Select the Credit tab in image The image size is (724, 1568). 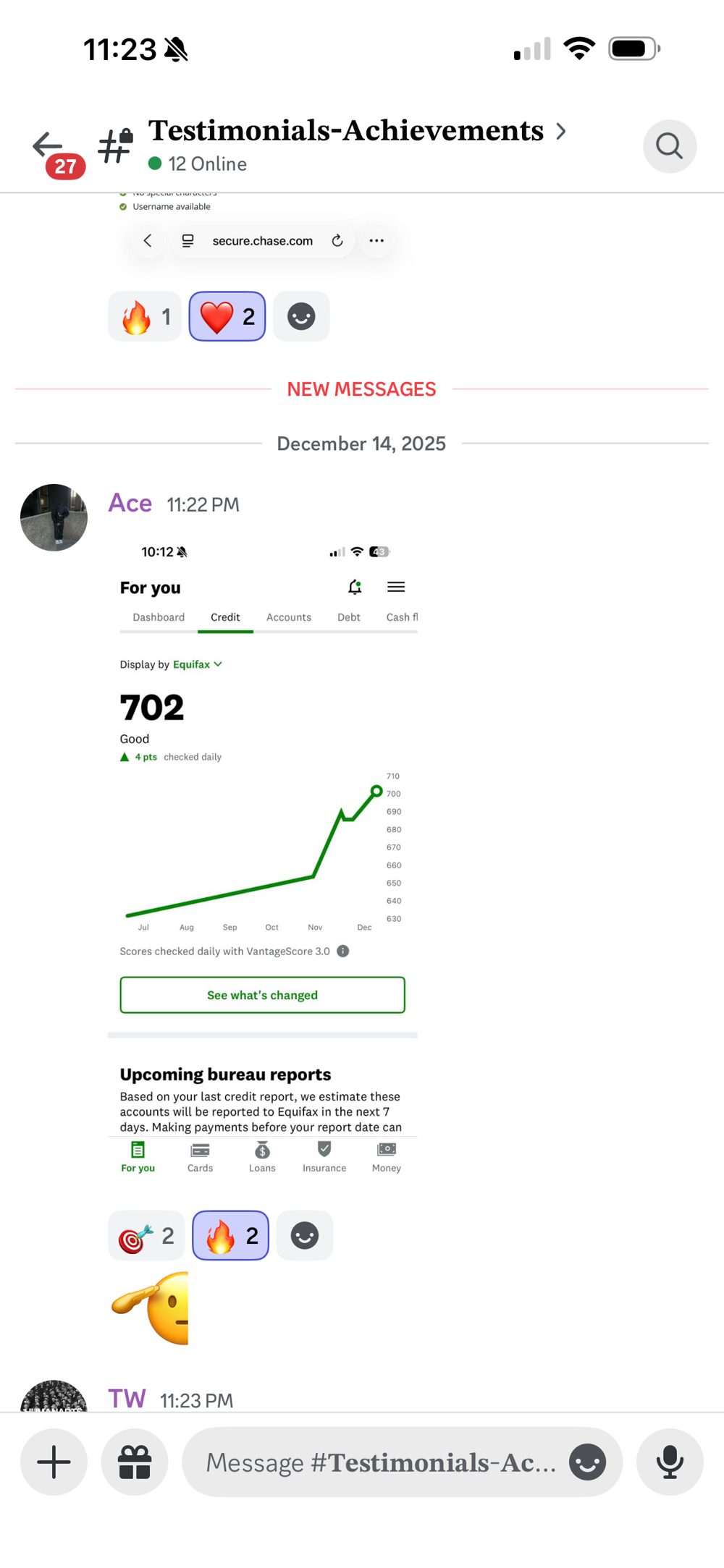point(225,617)
